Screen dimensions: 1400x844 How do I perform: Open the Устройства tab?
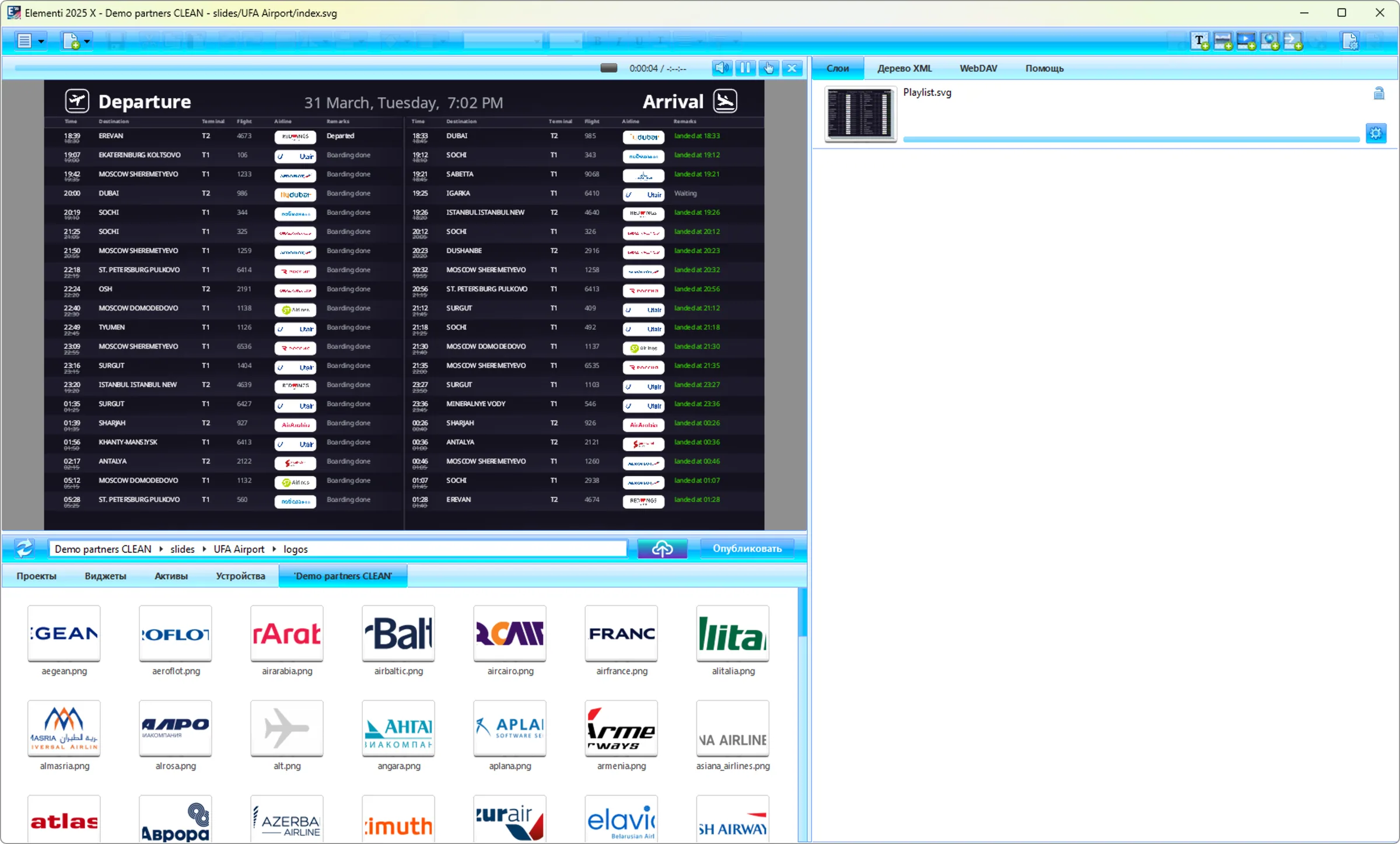point(240,576)
